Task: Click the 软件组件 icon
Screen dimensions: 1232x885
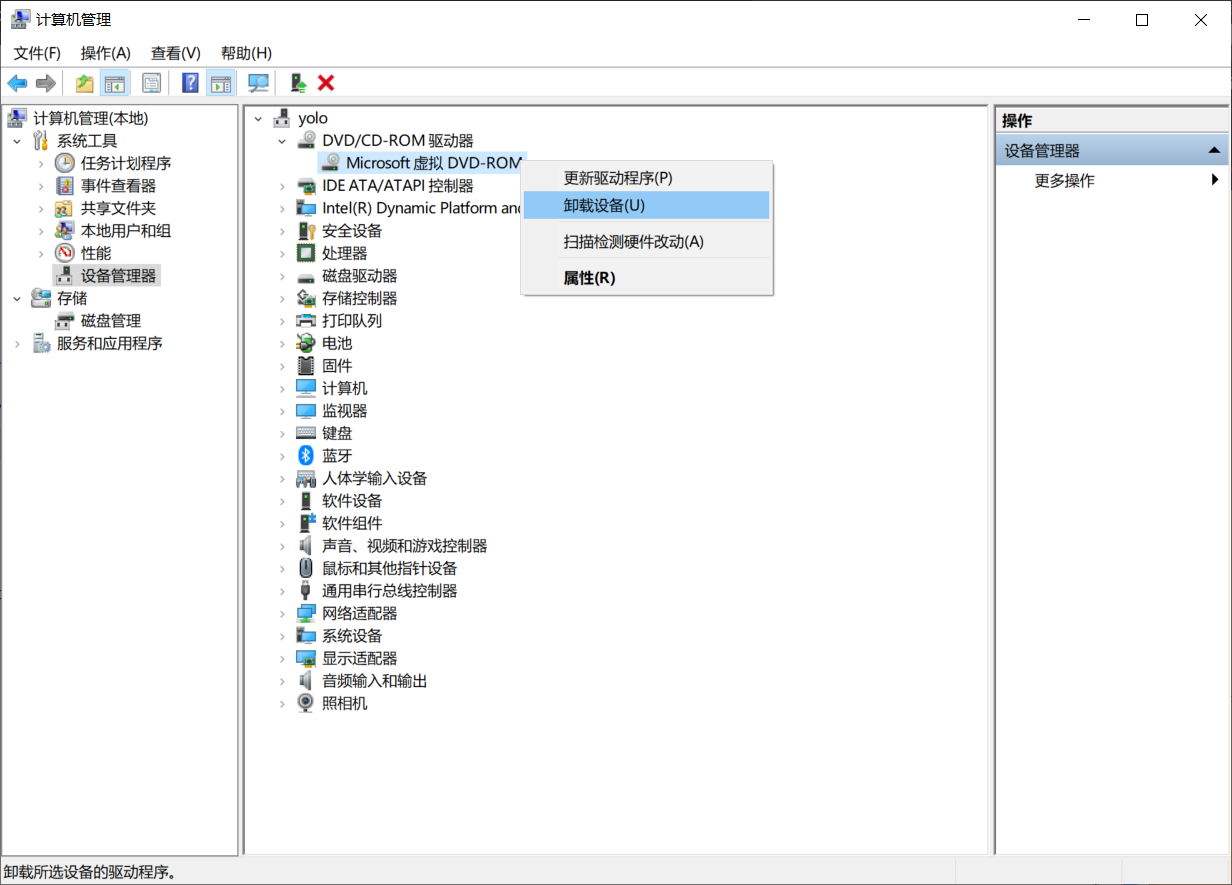Action: click(306, 523)
